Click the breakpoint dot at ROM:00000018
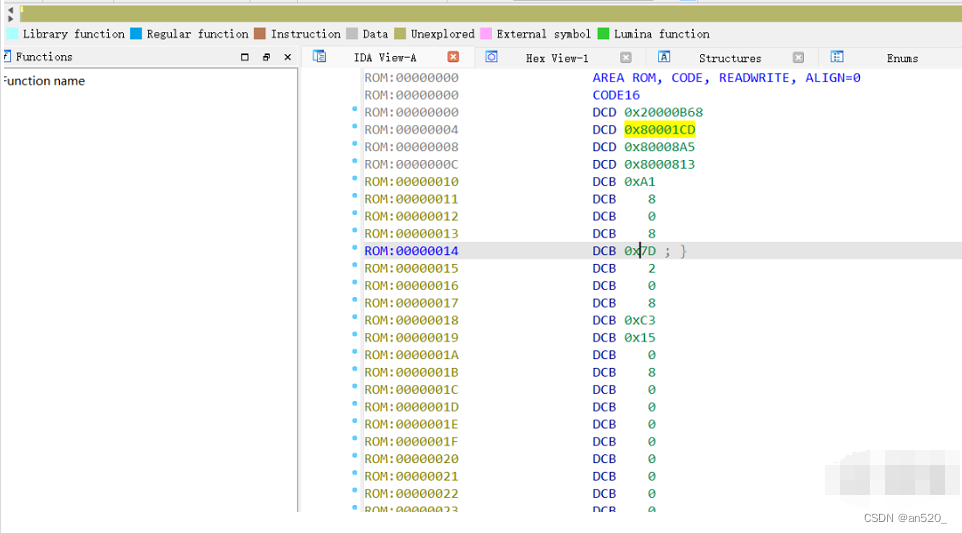The width and height of the screenshot is (962, 533). pyautogui.click(x=355, y=317)
